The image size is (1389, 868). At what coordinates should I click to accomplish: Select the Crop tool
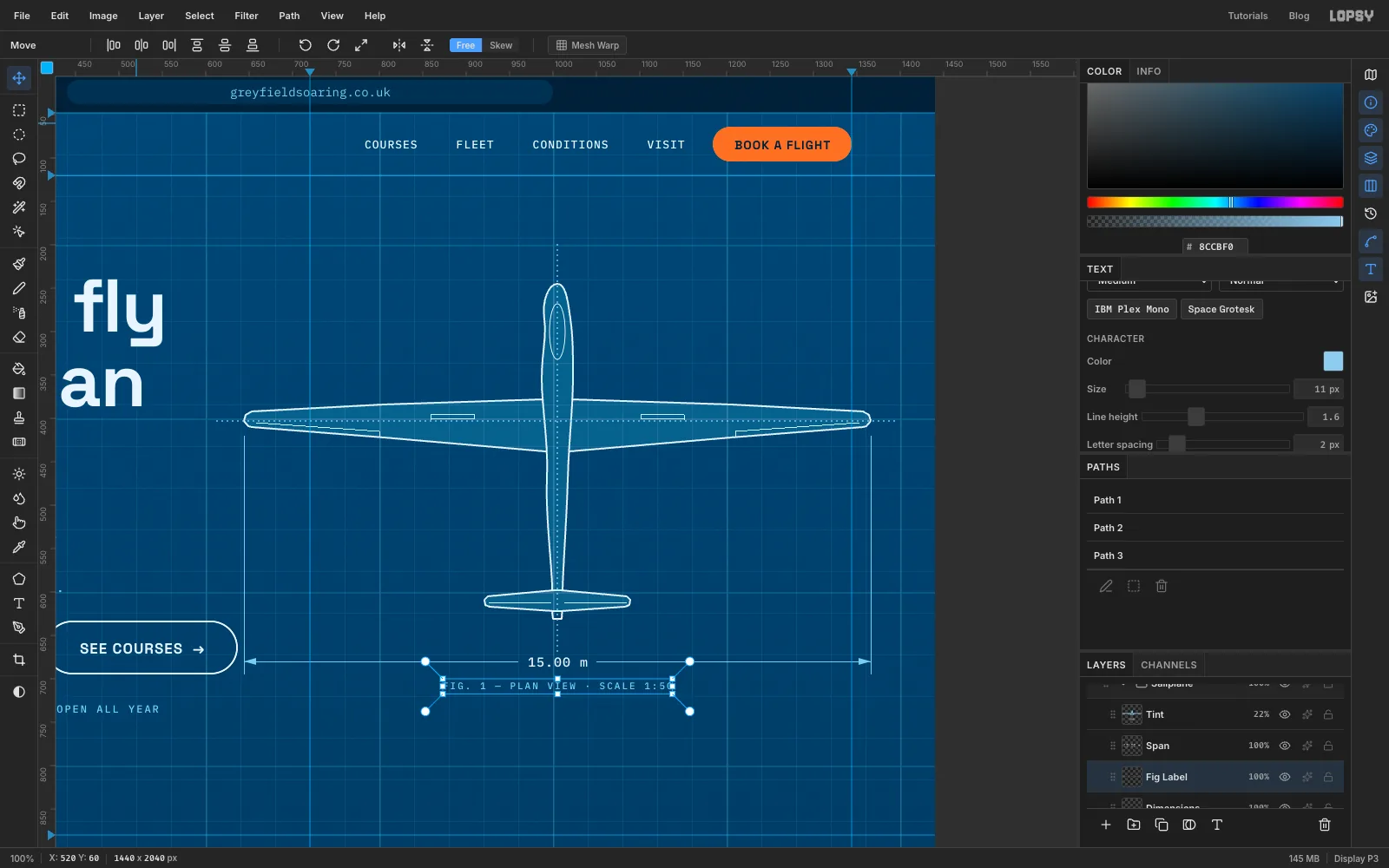[19, 660]
